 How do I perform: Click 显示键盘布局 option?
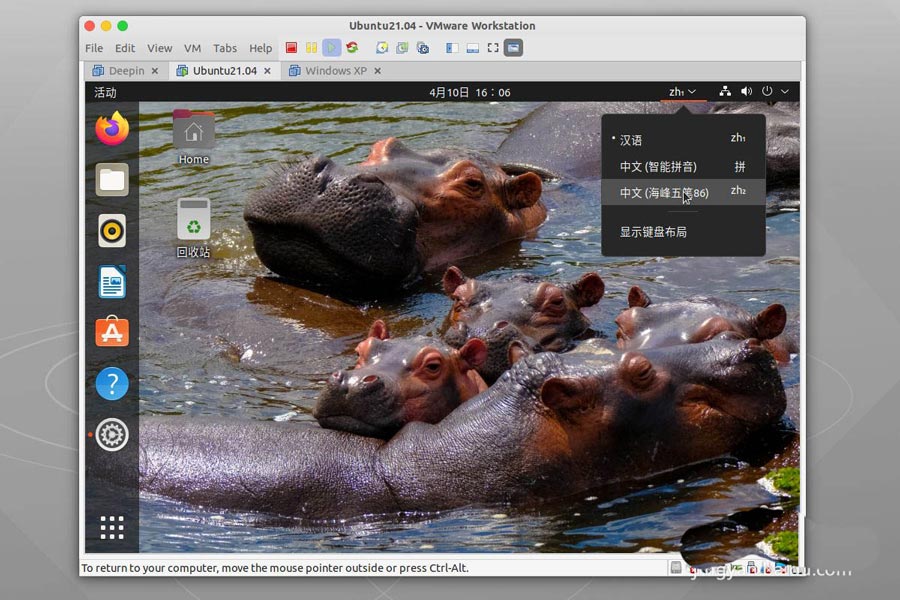[x=653, y=232]
